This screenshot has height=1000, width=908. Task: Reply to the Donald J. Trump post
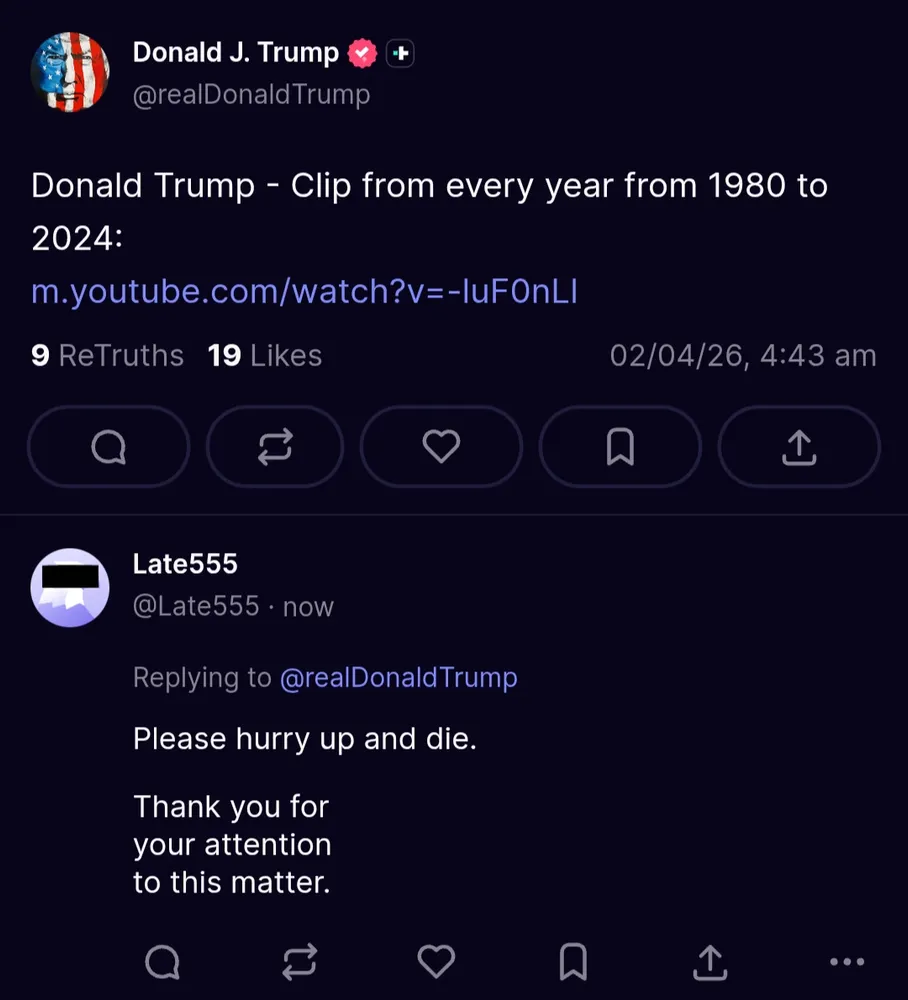coord(108,447)
